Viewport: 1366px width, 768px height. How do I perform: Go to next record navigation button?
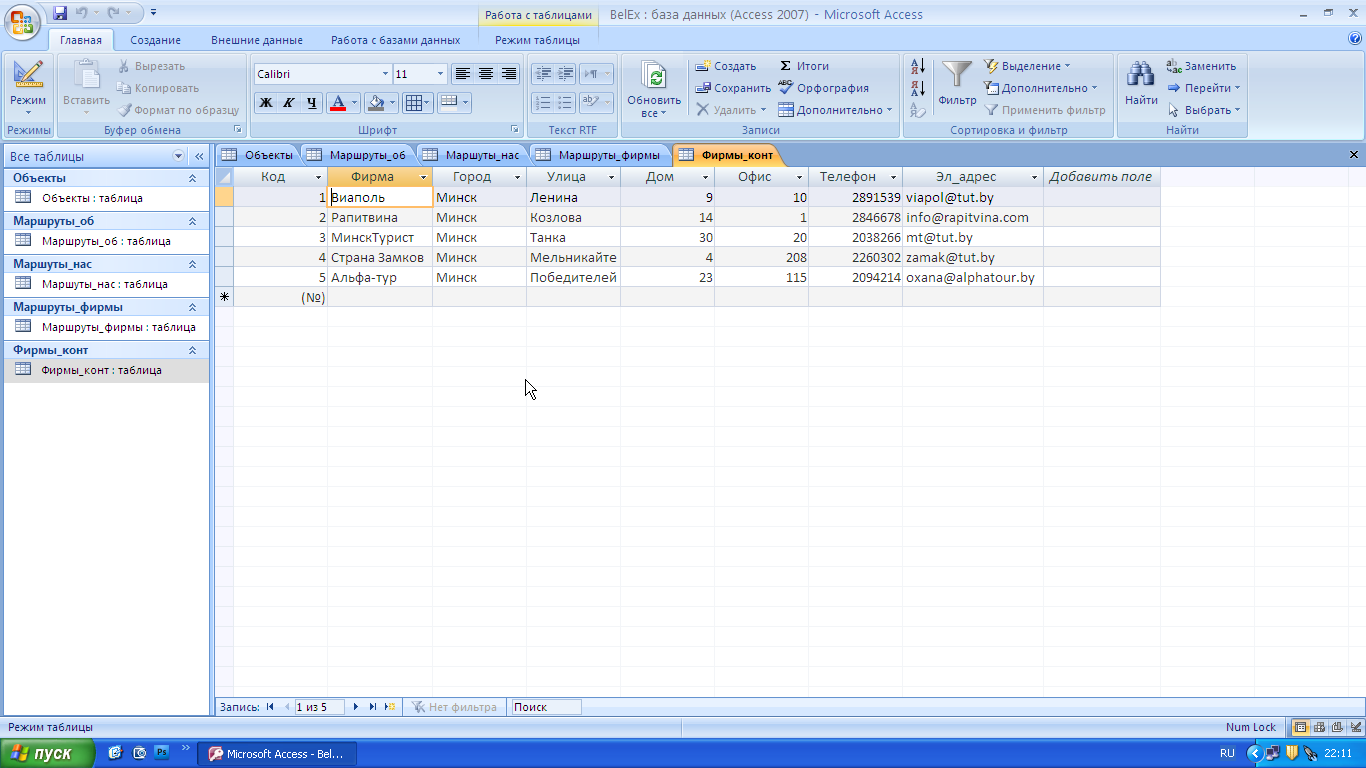[x=357, y=707]
